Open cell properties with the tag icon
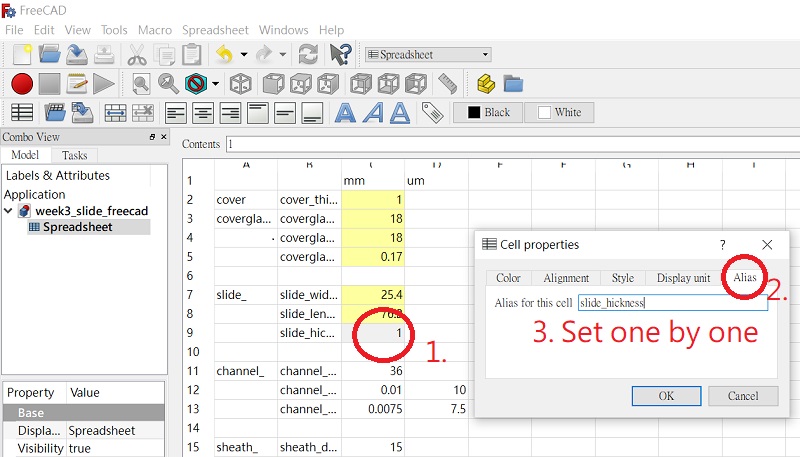 [x=432, y=113]
